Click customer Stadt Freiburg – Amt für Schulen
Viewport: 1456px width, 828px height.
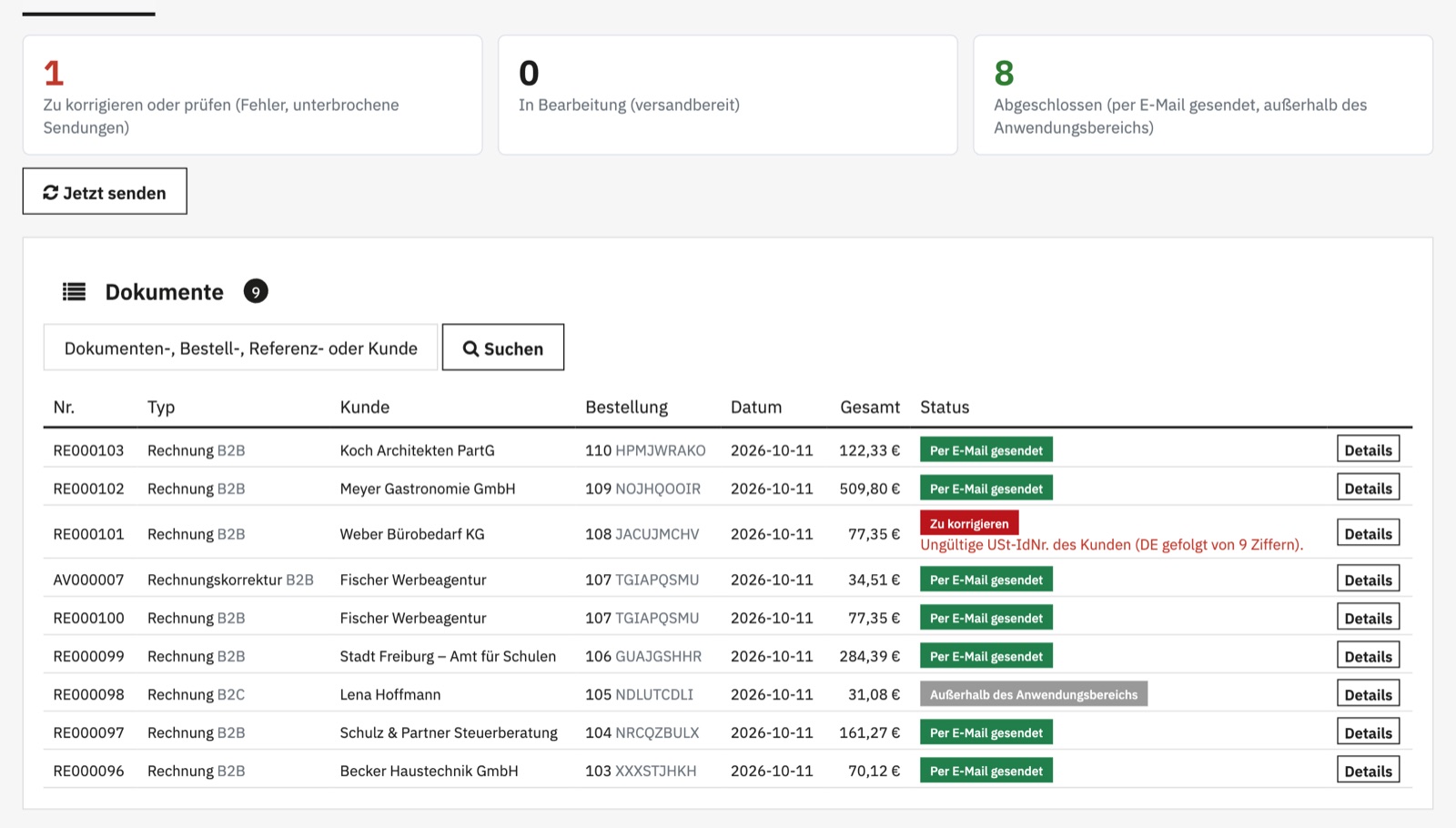click(448, 656)
